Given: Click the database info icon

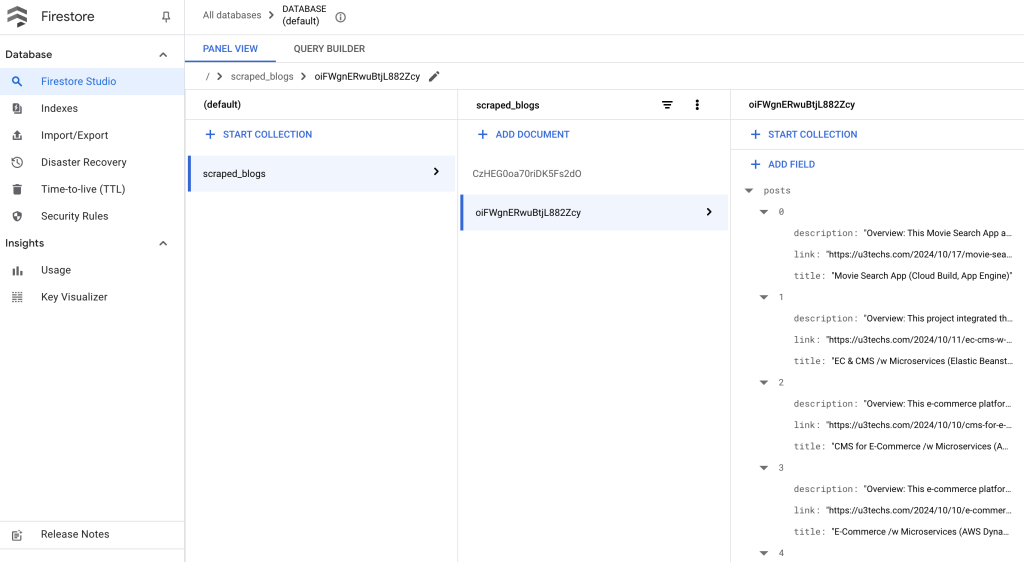Looking at the screenshot, I should (341, 17).
